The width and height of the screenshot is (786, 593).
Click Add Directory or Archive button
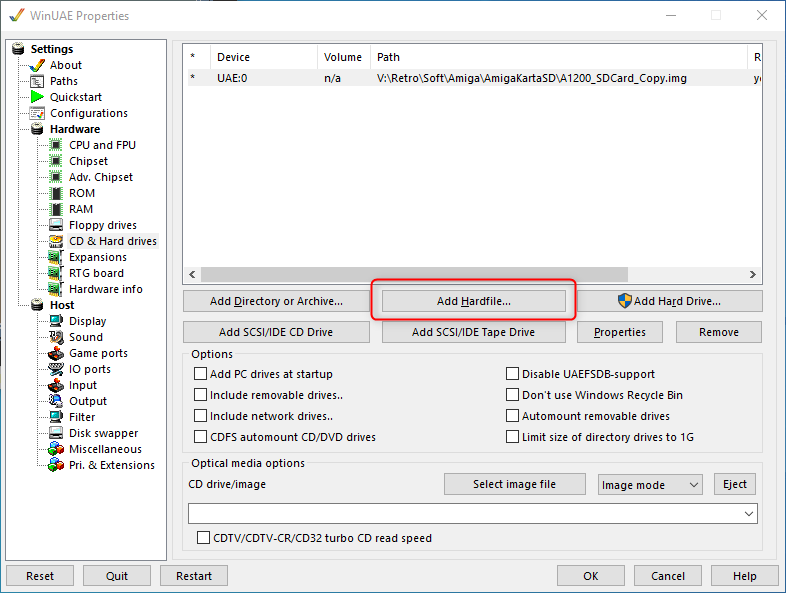[x=276, y=301]
